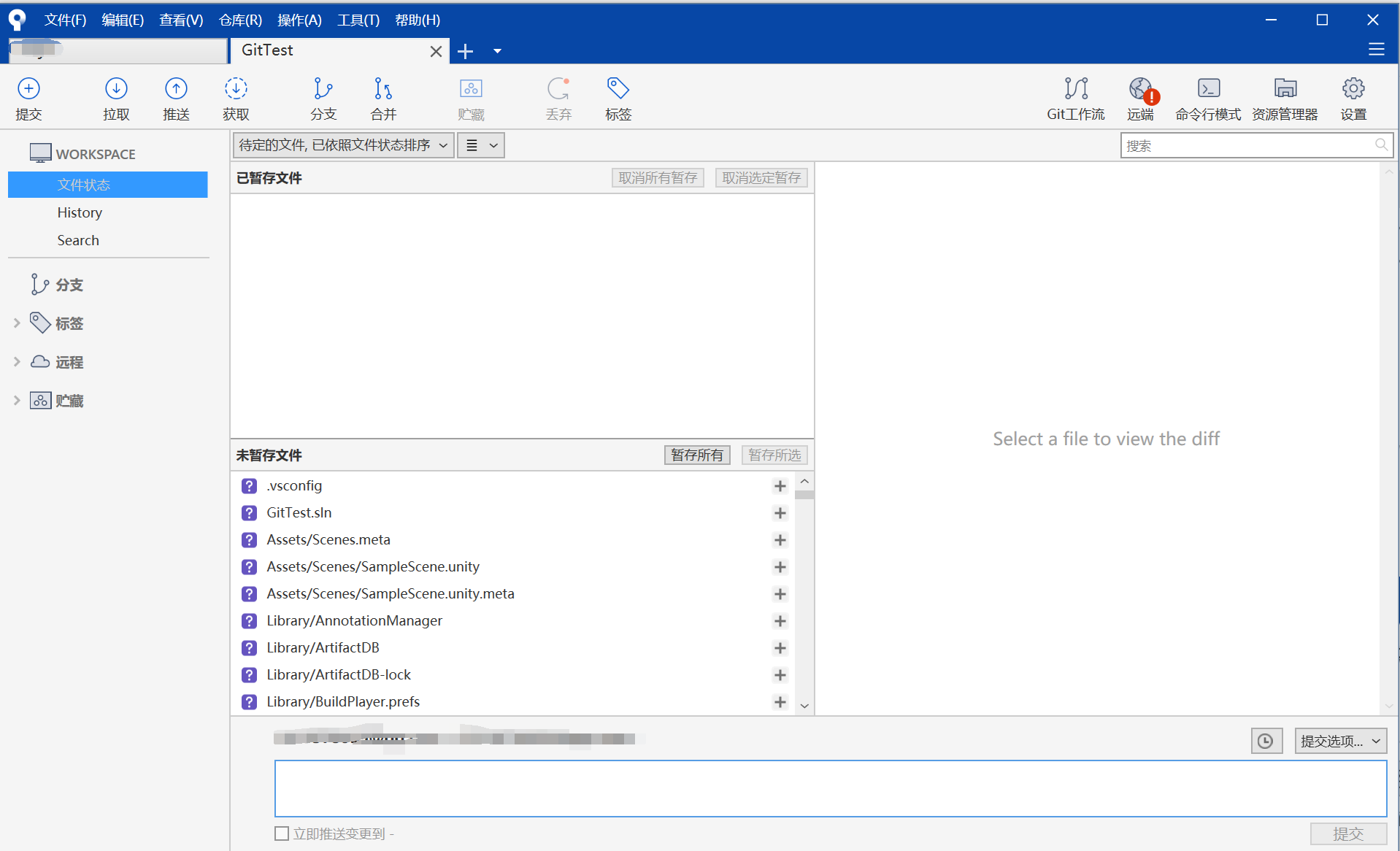Close the GitTest tab
The width and height of the screenshot is (1400, 851).
click(x=436, y=51)
